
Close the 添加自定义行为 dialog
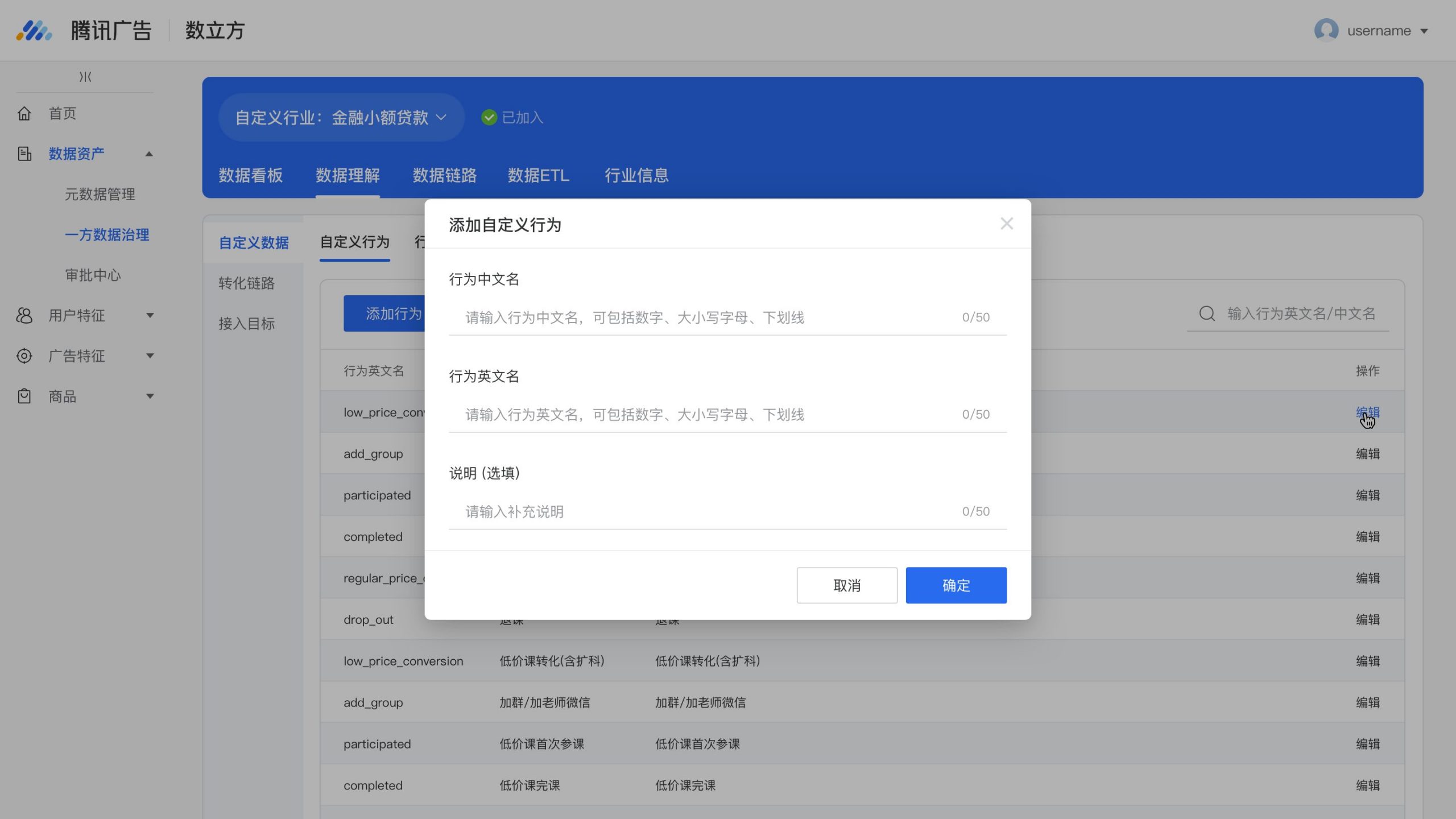(x=1007, y=224)
